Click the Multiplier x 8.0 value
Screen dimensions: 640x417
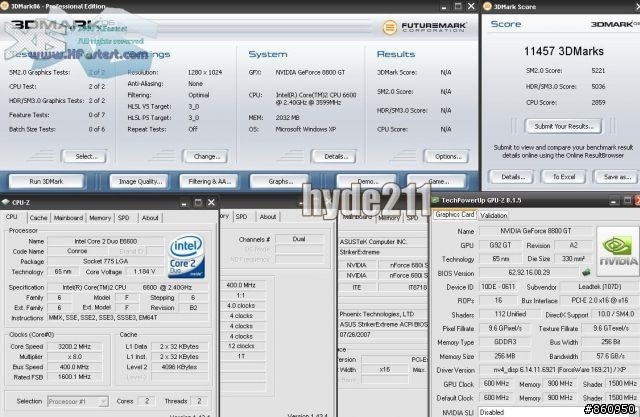75,357
